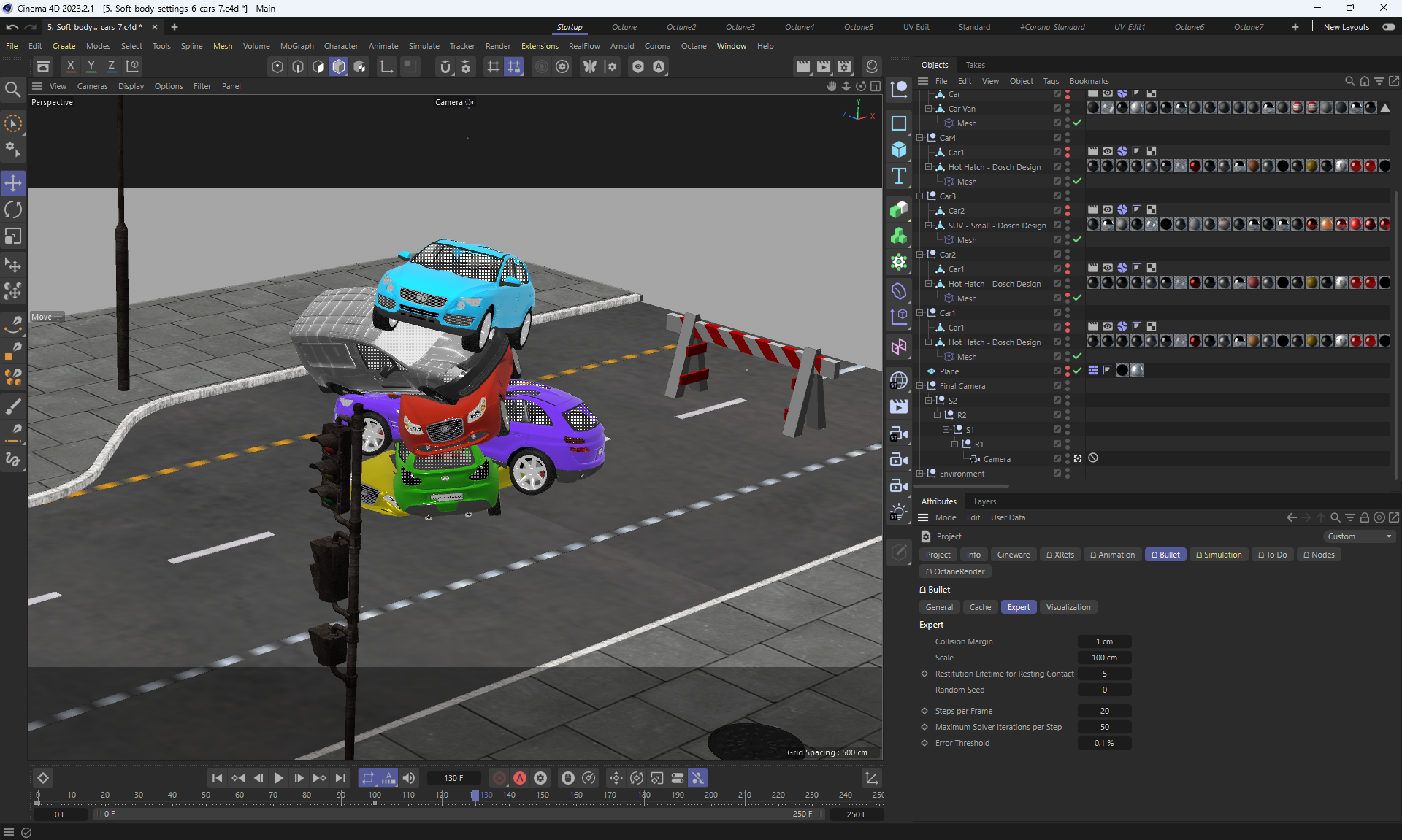This screenshot has height=840, width=1402.
Task: Click the Steps per Frame value field
Action: [x=1104, y=711]
